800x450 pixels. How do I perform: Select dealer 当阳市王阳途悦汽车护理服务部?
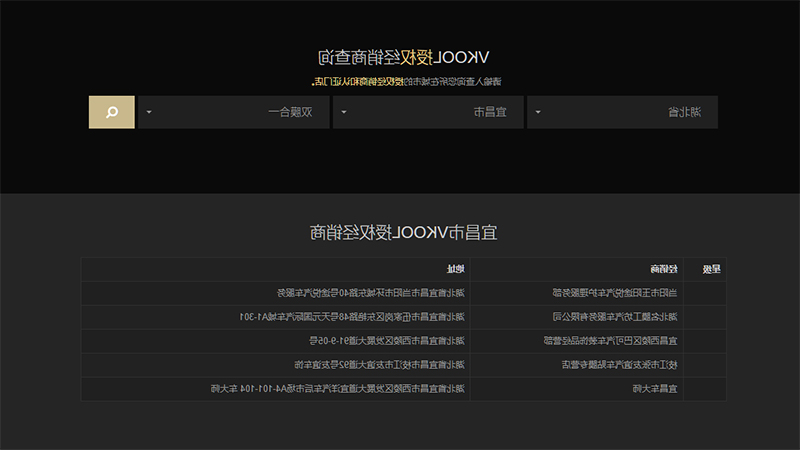tap(615, 293)
